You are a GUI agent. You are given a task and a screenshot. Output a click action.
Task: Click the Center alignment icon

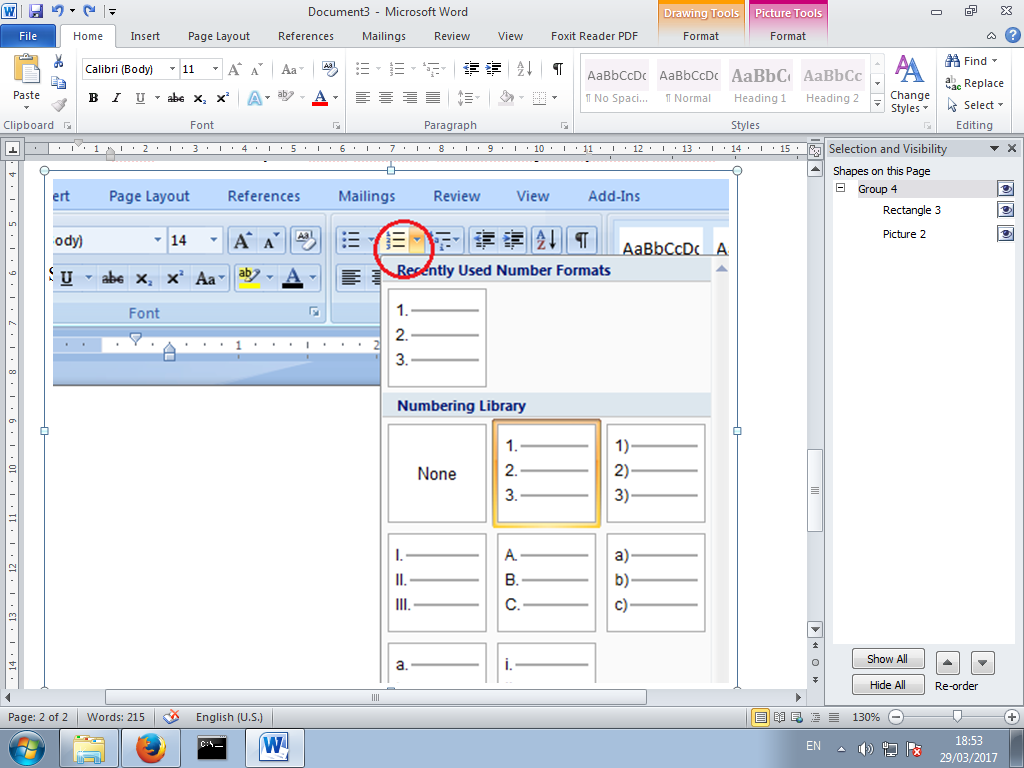pyautogui.click(x=386, y=98)
